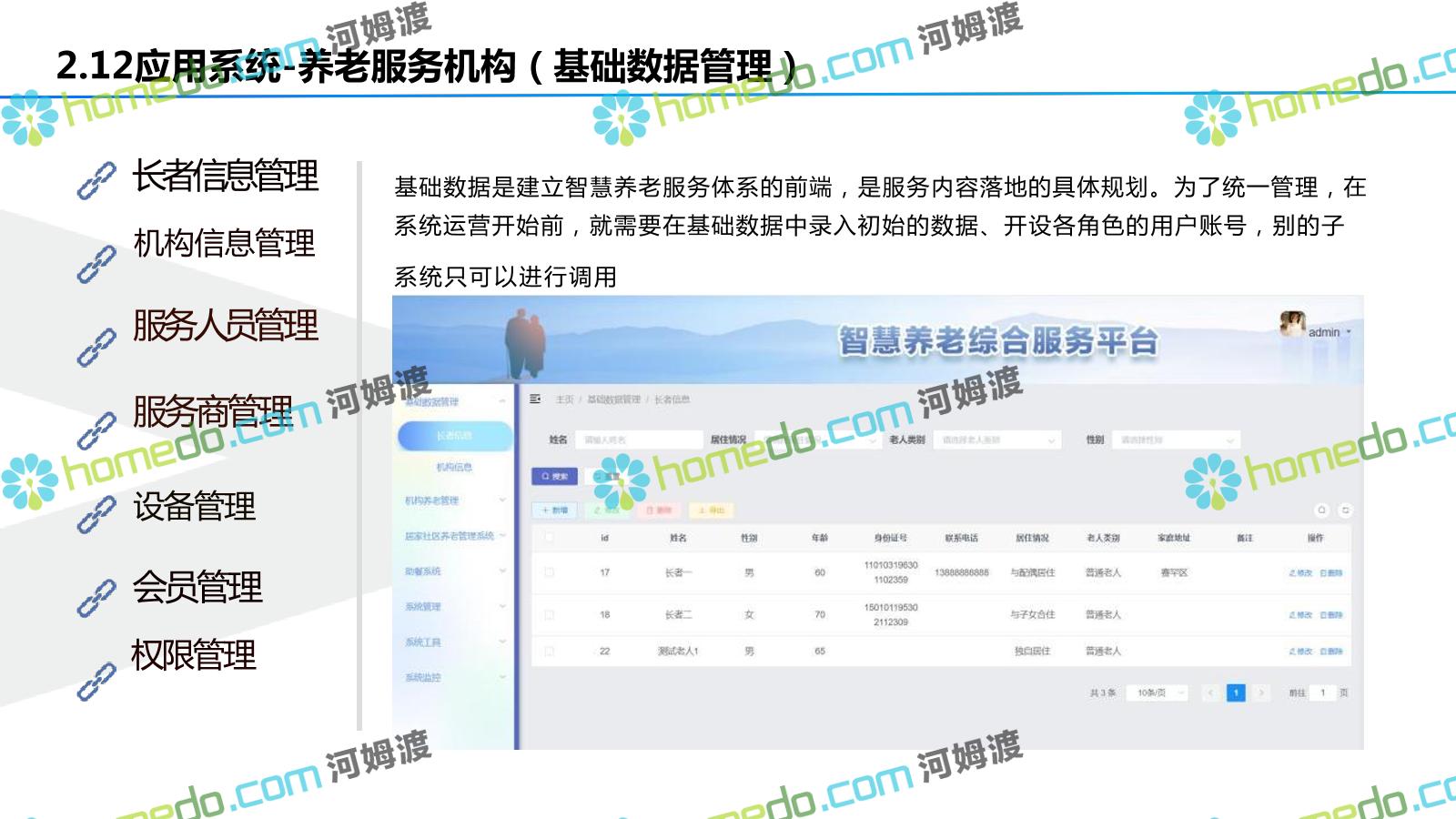Go to the next pagination page arrow
1456x819 pixels.
[x=1260, y=693]
